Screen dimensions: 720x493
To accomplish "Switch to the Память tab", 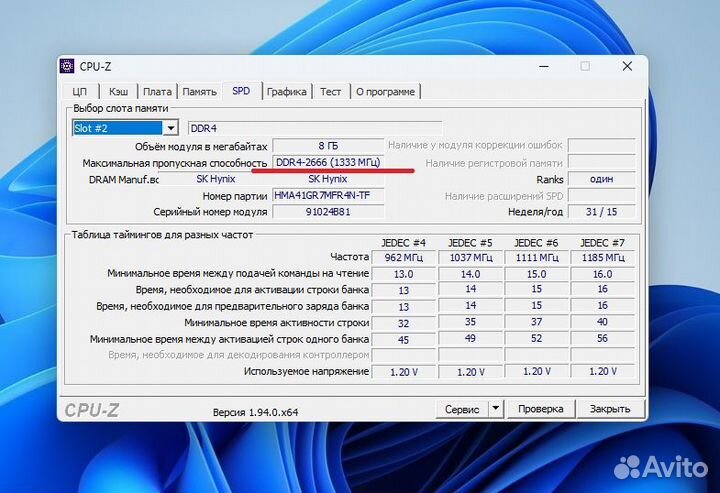I will point(199,91).
